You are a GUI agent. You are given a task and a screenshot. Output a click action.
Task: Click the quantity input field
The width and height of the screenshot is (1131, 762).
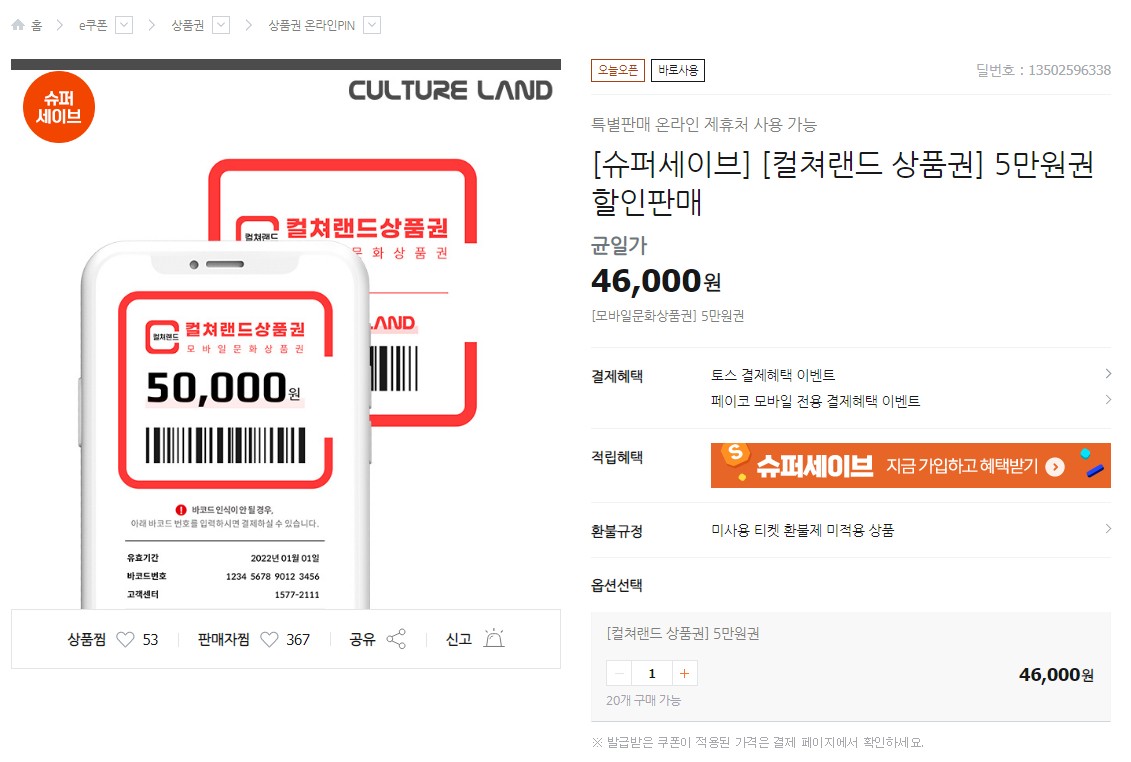coord(652,673)
